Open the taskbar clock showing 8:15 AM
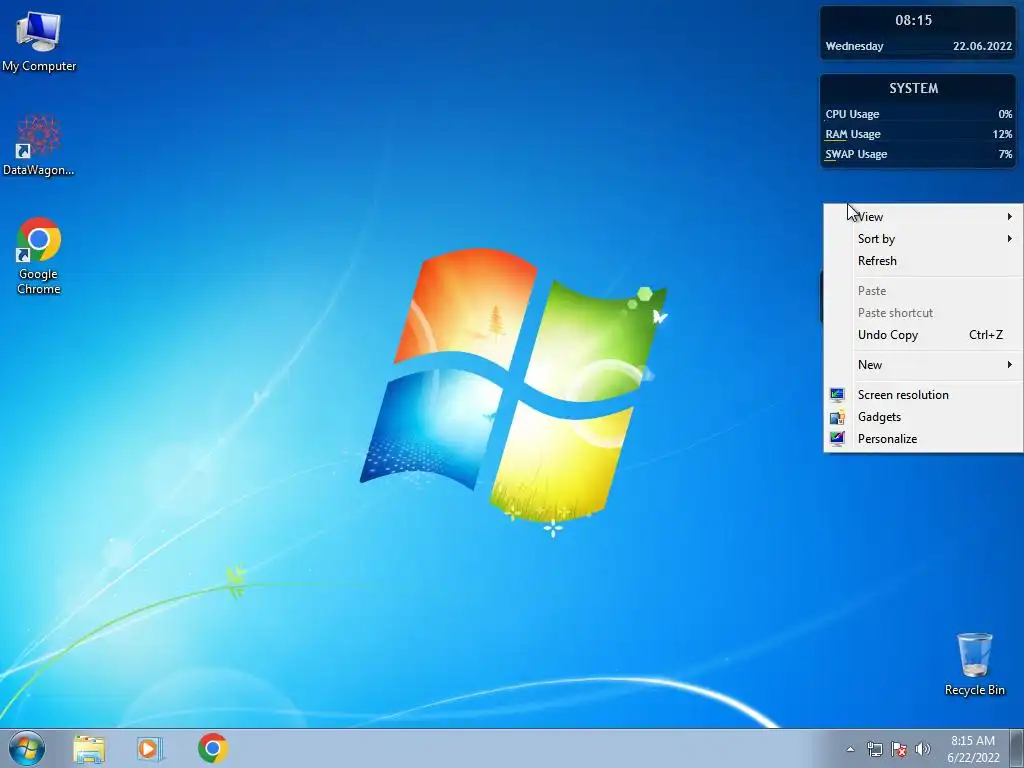The height and width of the screenshot is (768, 1024). (973, 749)
